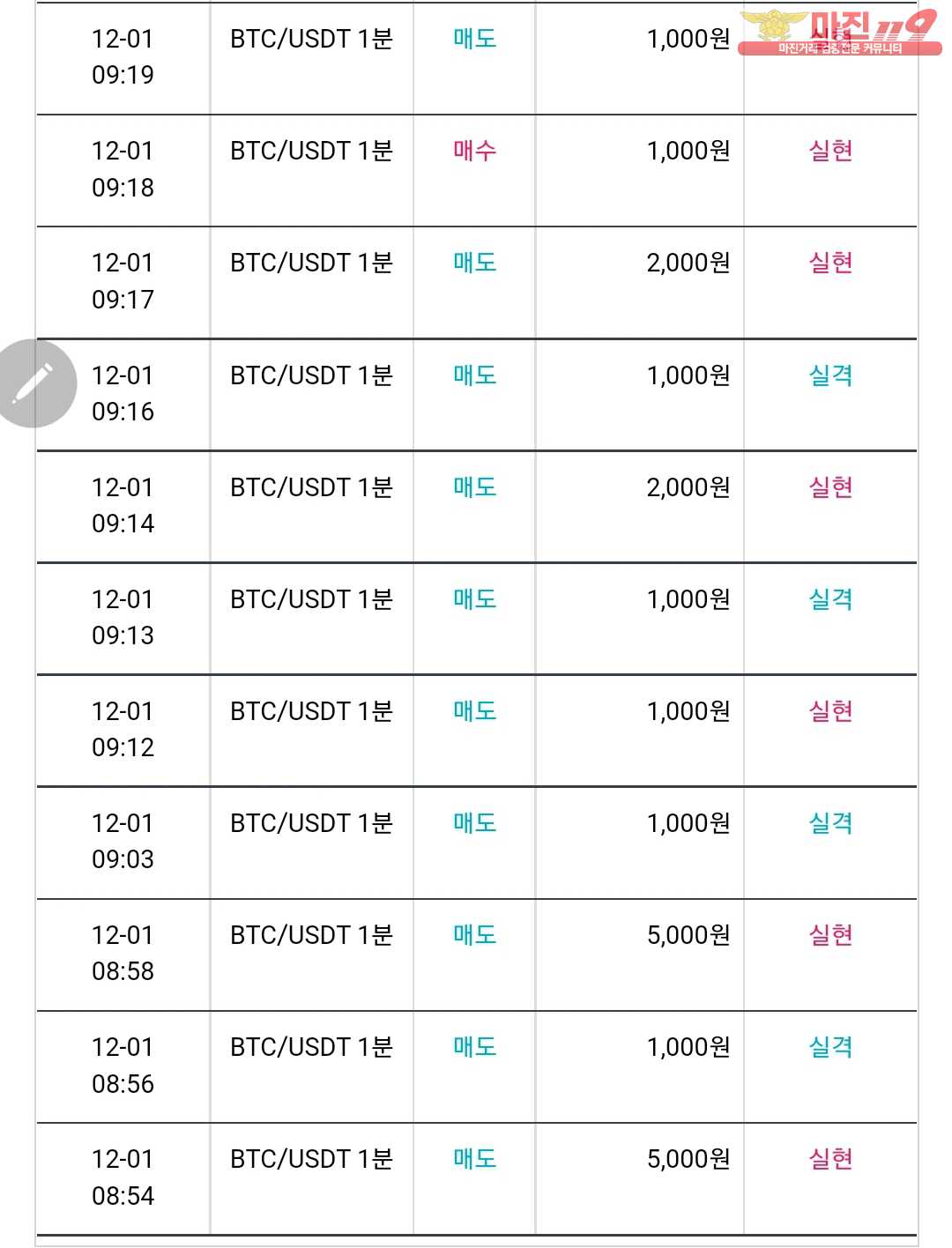This screenshot has width=952, height=1248.
Task: Click 실격 status in the 08:56 row
Action: 830,1047
